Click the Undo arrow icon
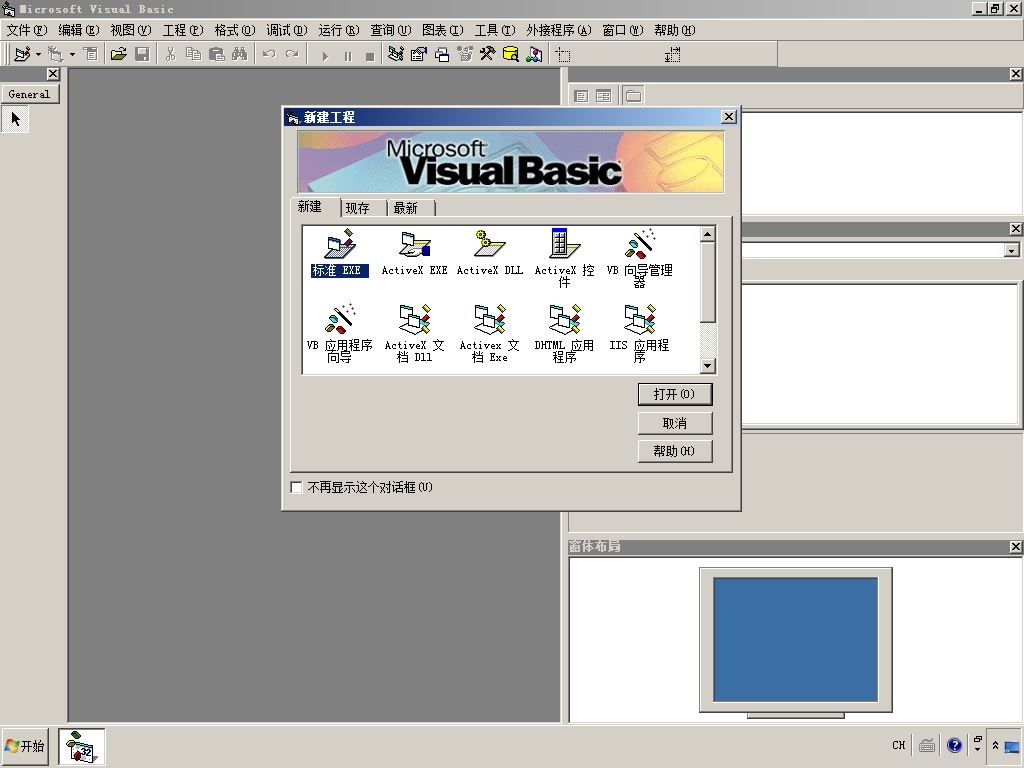The width and height of the screenshot is (1024, 768). pyautogui.click(x=268, y=54)
